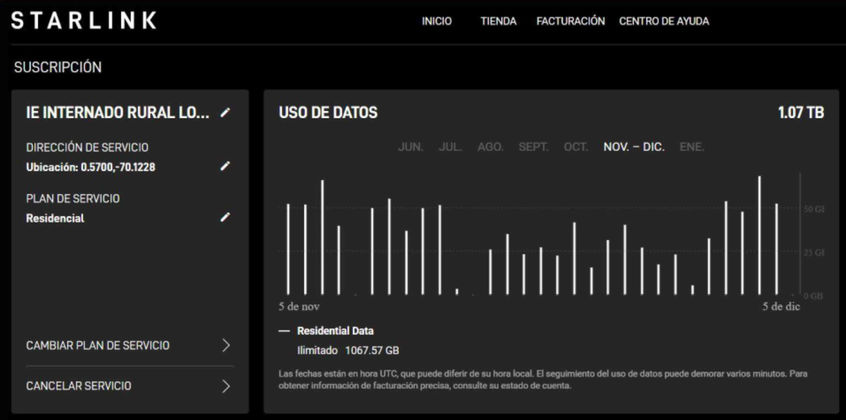Click the 5 de dic axis label

click(x=781, y=307)
